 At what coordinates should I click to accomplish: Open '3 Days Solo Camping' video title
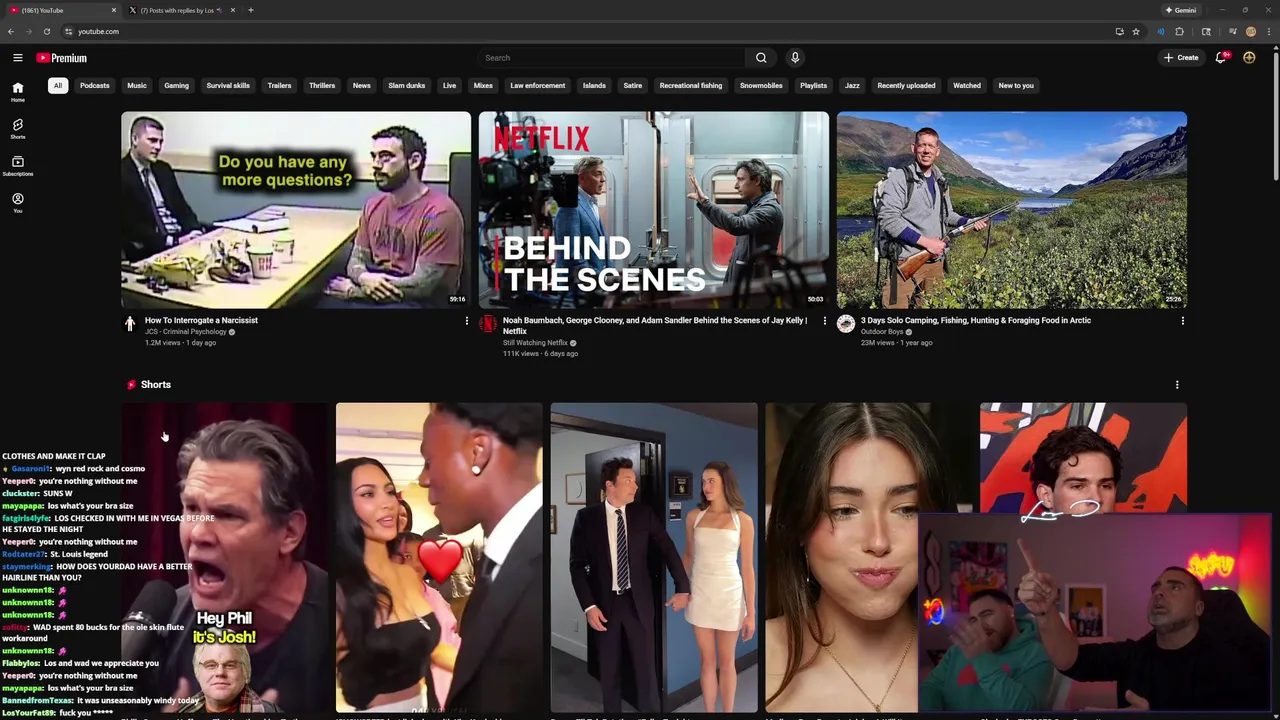point(976,321)
